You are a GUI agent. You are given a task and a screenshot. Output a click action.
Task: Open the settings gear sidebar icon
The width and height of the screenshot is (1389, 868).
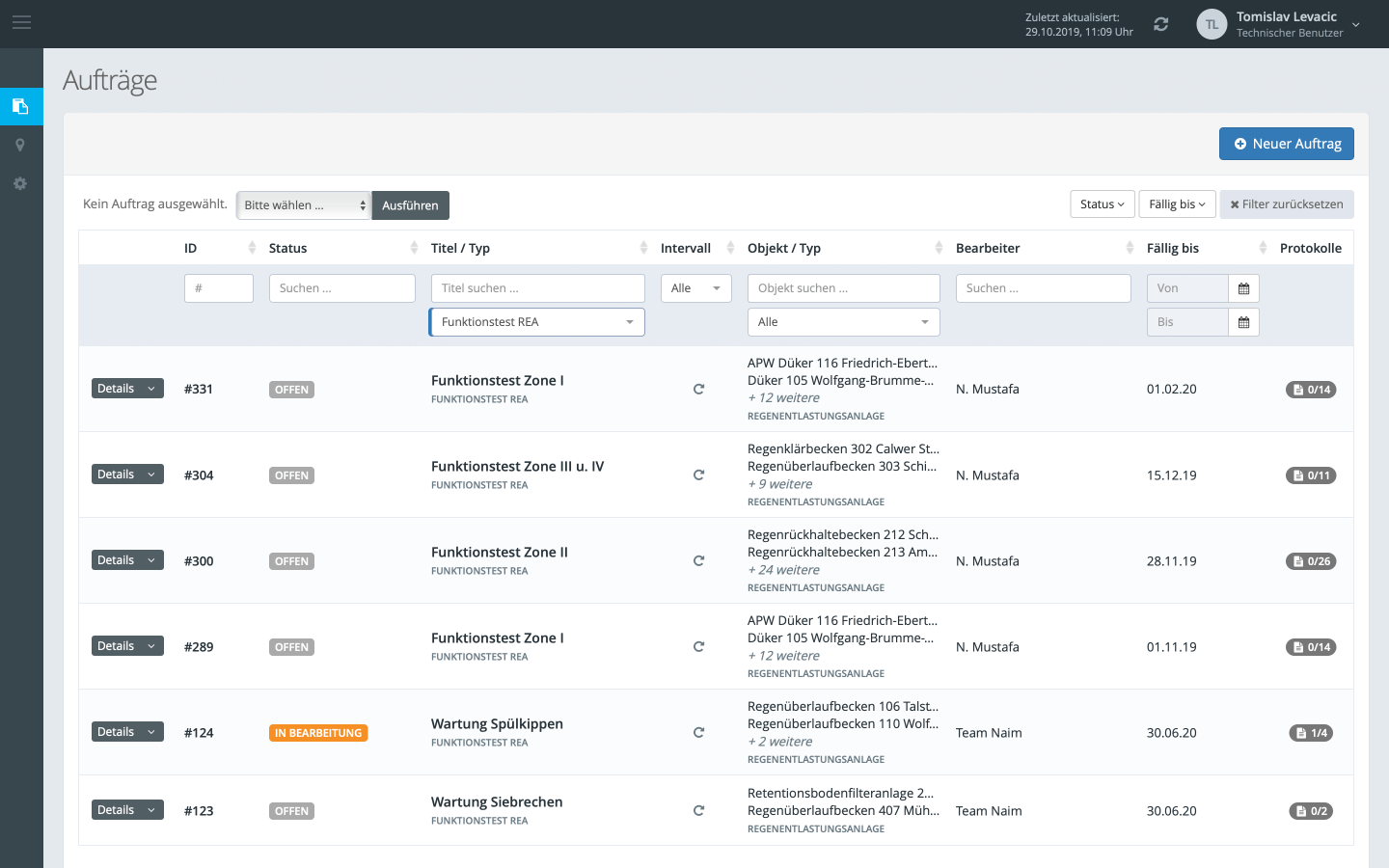click(20, 183)
